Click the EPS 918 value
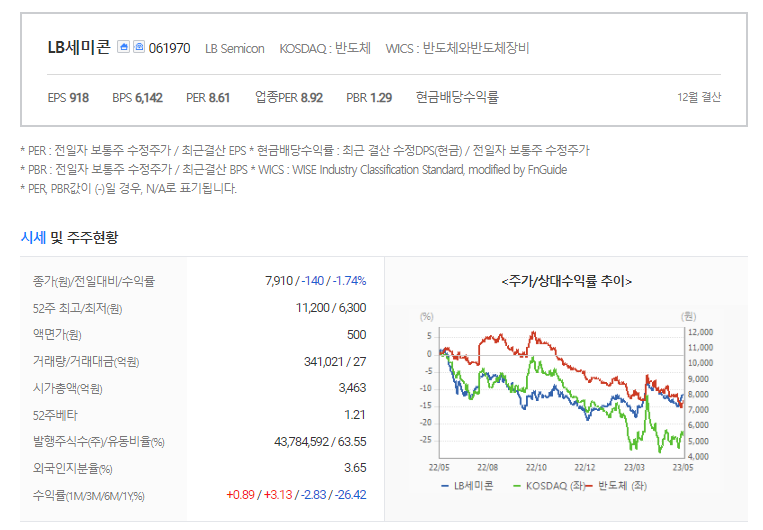 pyautogui.click(x=68, y=98)
